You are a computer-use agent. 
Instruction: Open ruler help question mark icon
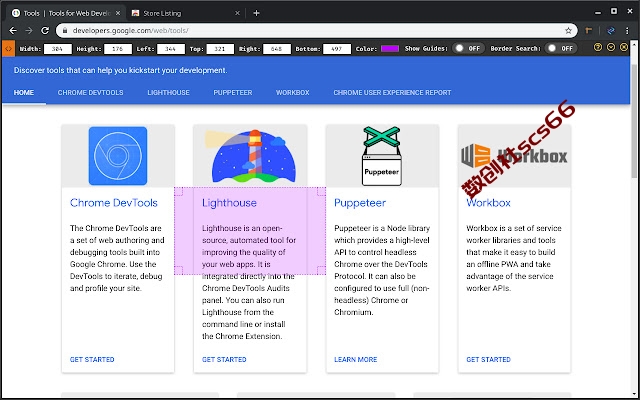point(598,48)
